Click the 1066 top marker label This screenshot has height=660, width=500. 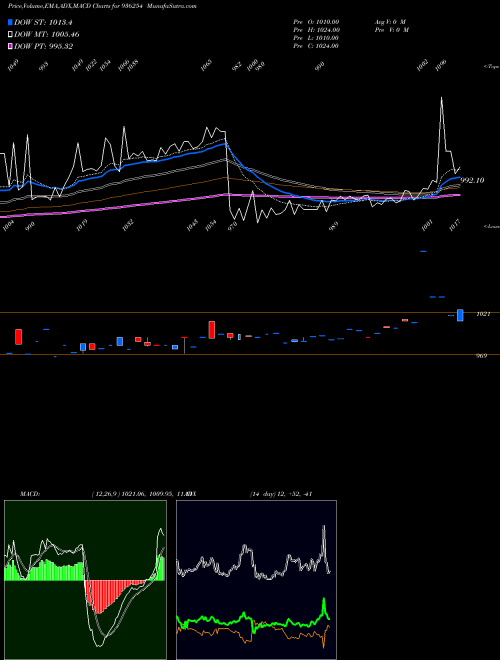123,65
